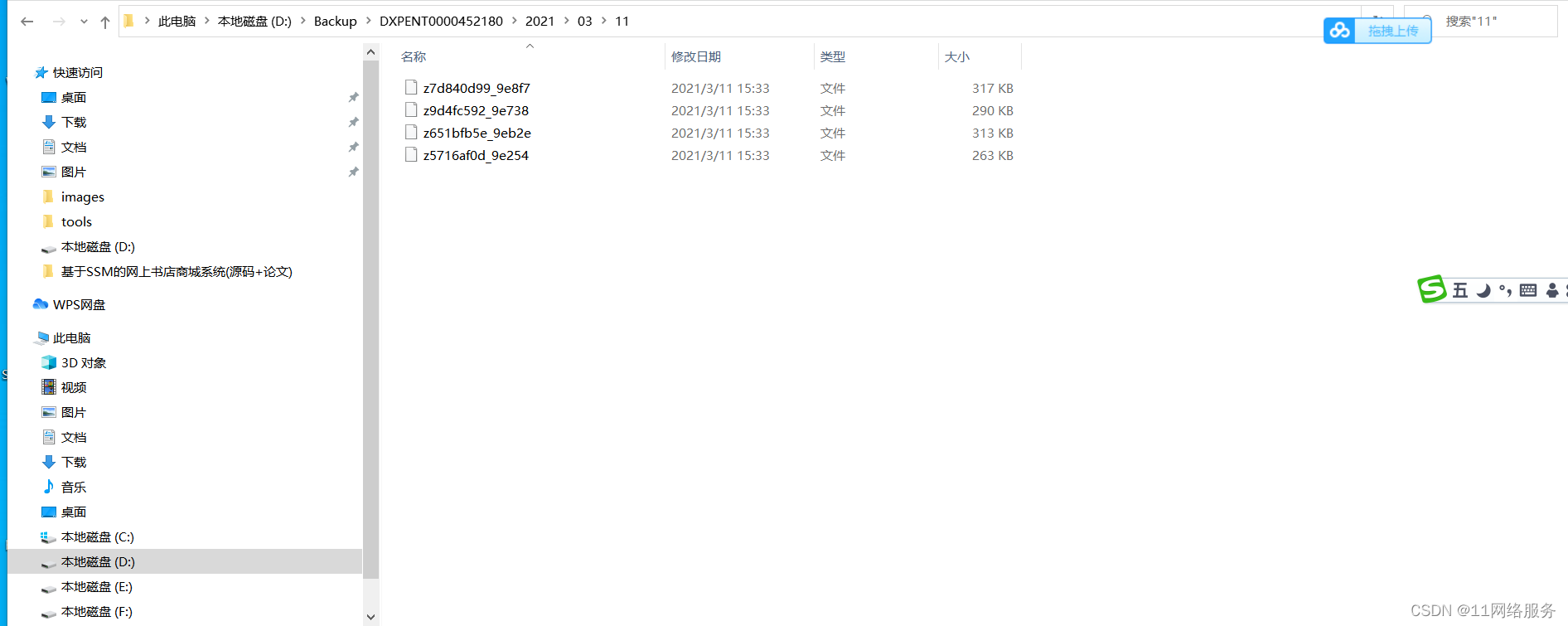Sort by the 类型 column header
1568x626 pixels.
click(x=833, y=56)
